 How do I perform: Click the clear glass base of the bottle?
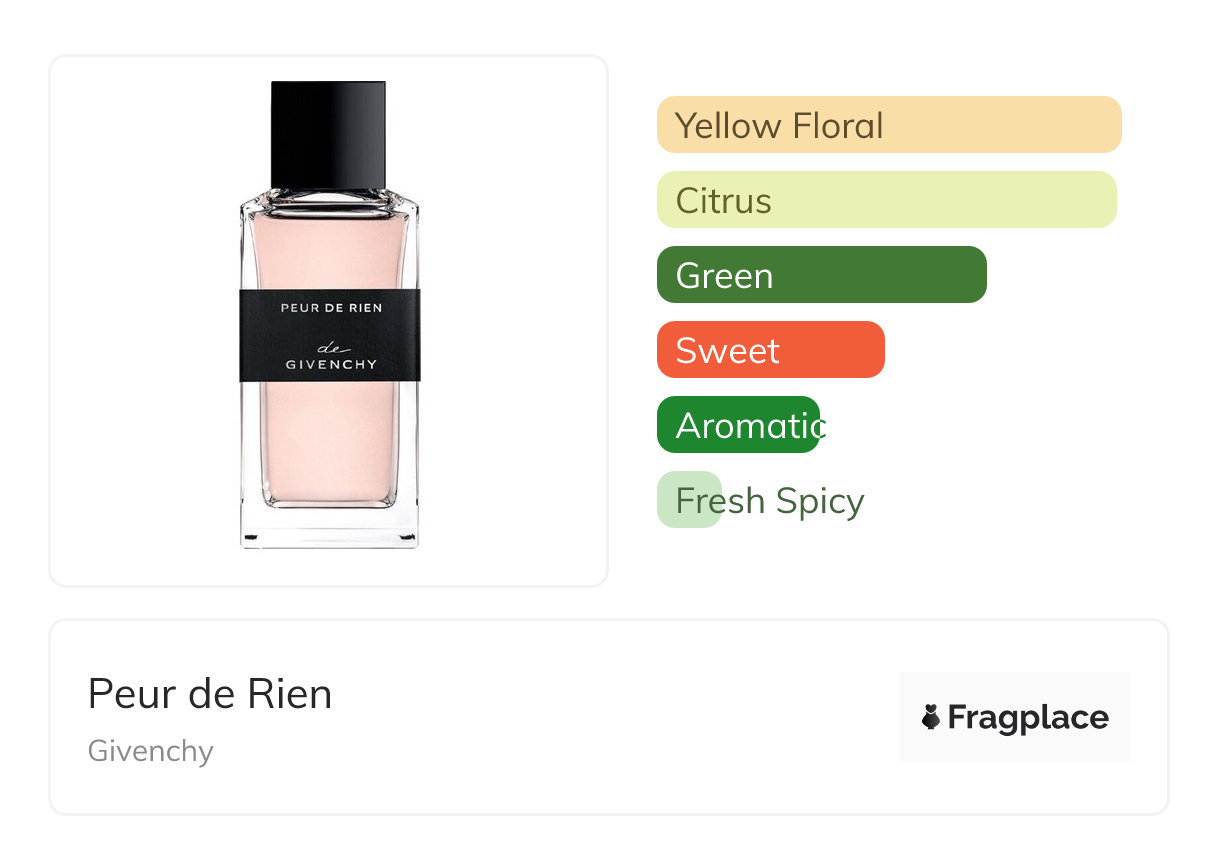[329, 527]
